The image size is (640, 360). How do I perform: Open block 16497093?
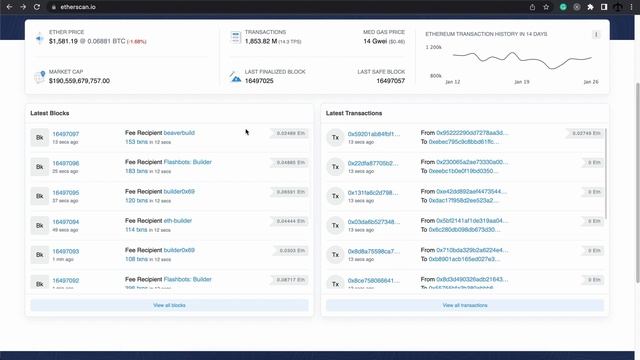(66, 251)
